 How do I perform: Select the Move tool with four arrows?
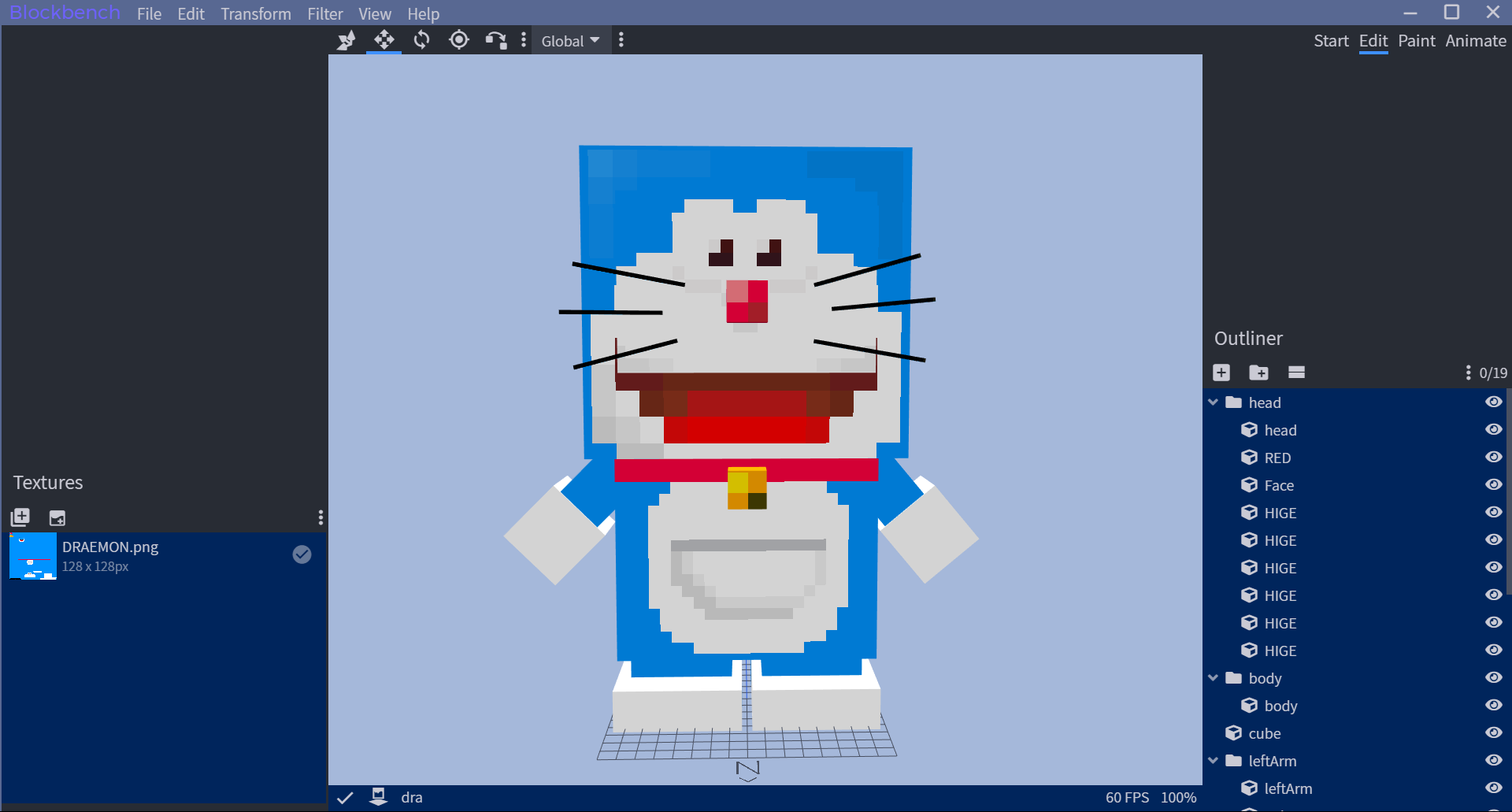click(x=384, y=40)
